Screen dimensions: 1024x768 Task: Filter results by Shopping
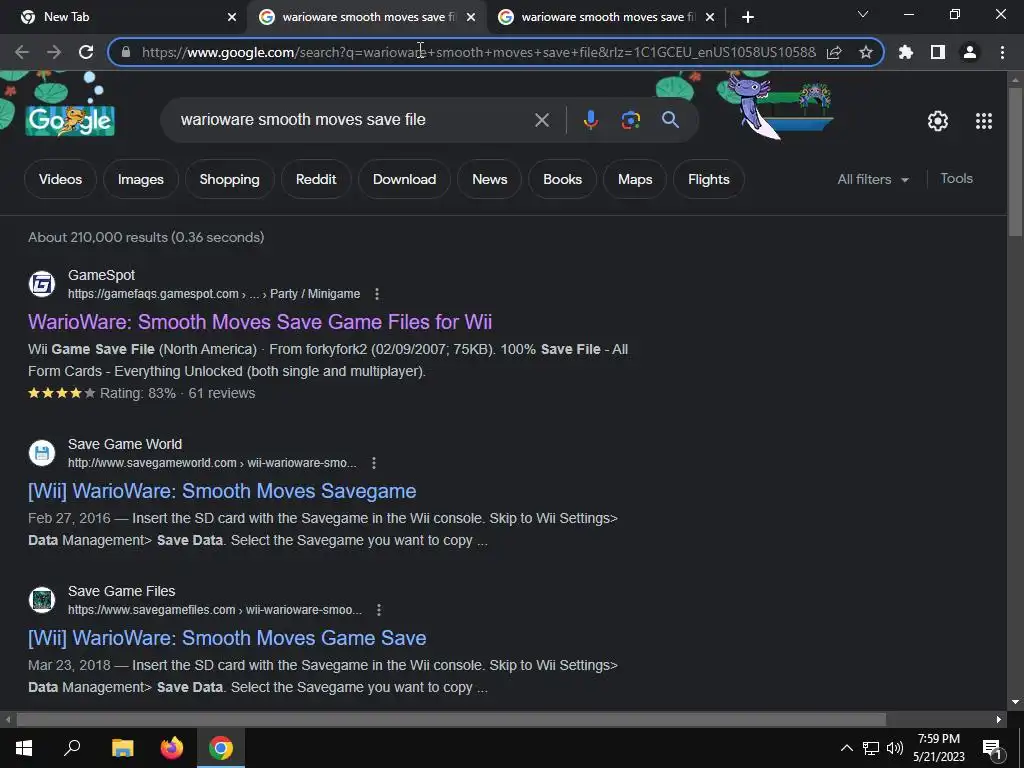[229, 179]
